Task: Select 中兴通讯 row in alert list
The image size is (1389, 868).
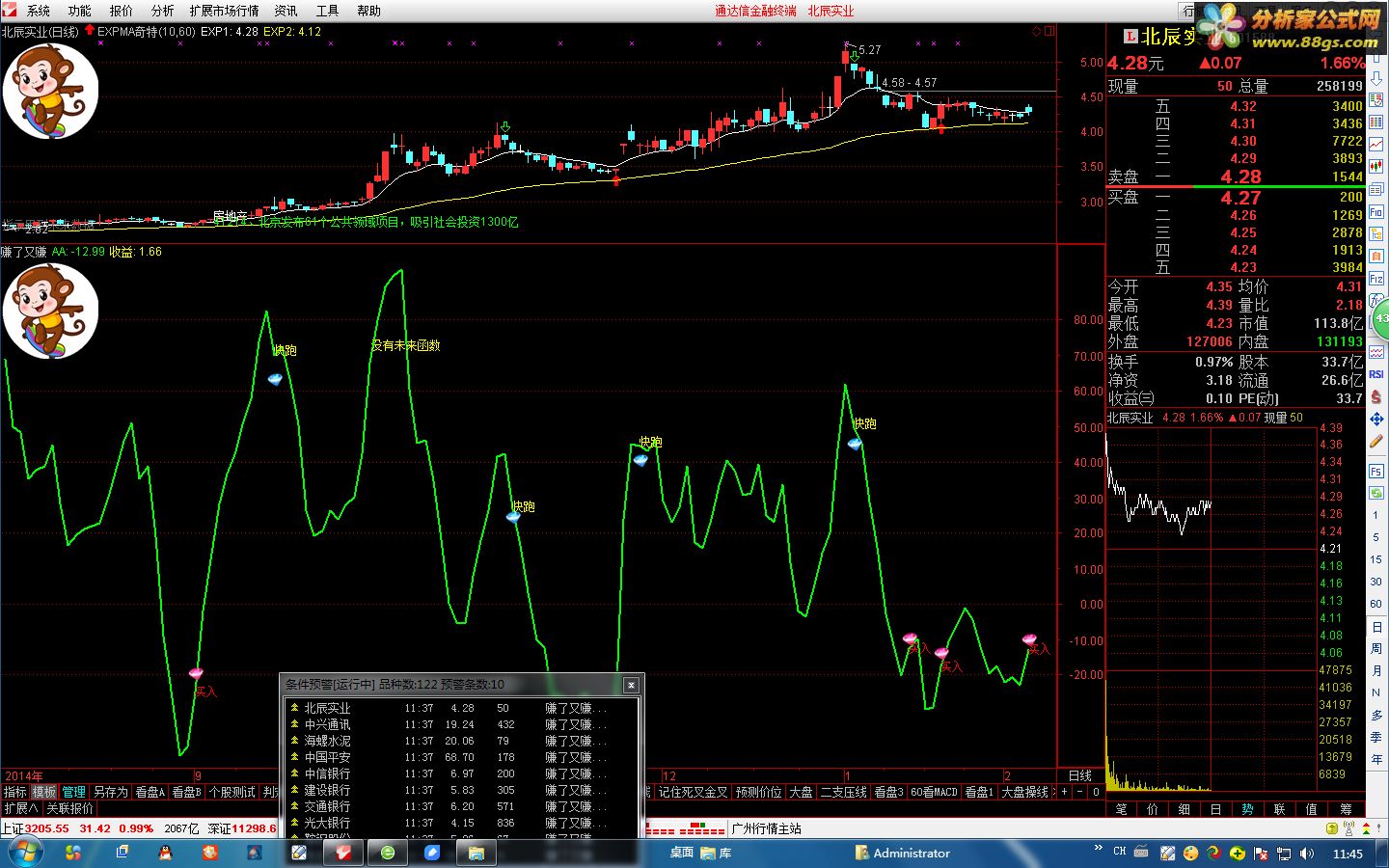Action: 461,724
